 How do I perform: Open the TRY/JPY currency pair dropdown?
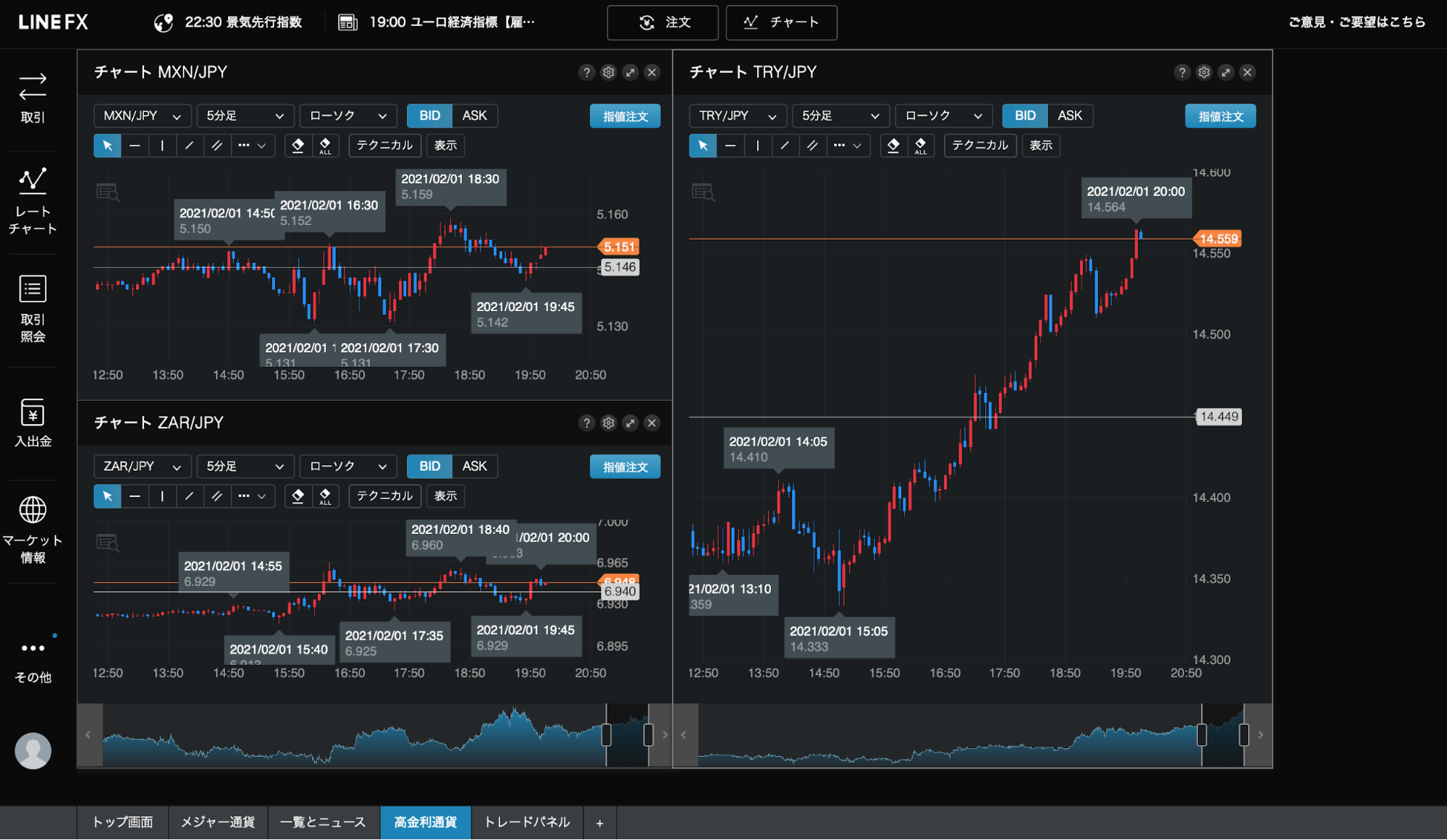click(738, 116)
